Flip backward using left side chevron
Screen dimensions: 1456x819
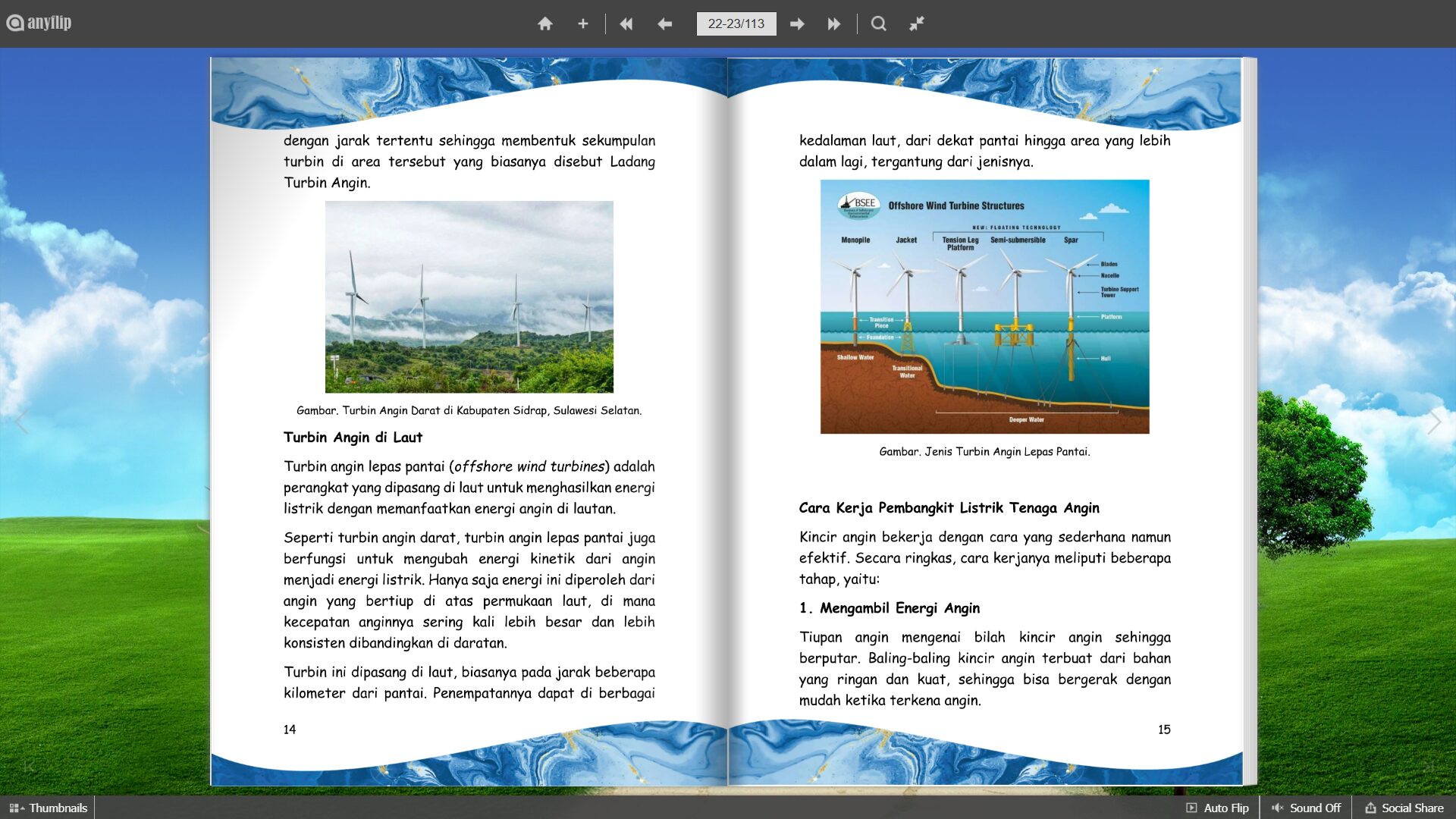[x=22, y=422]
